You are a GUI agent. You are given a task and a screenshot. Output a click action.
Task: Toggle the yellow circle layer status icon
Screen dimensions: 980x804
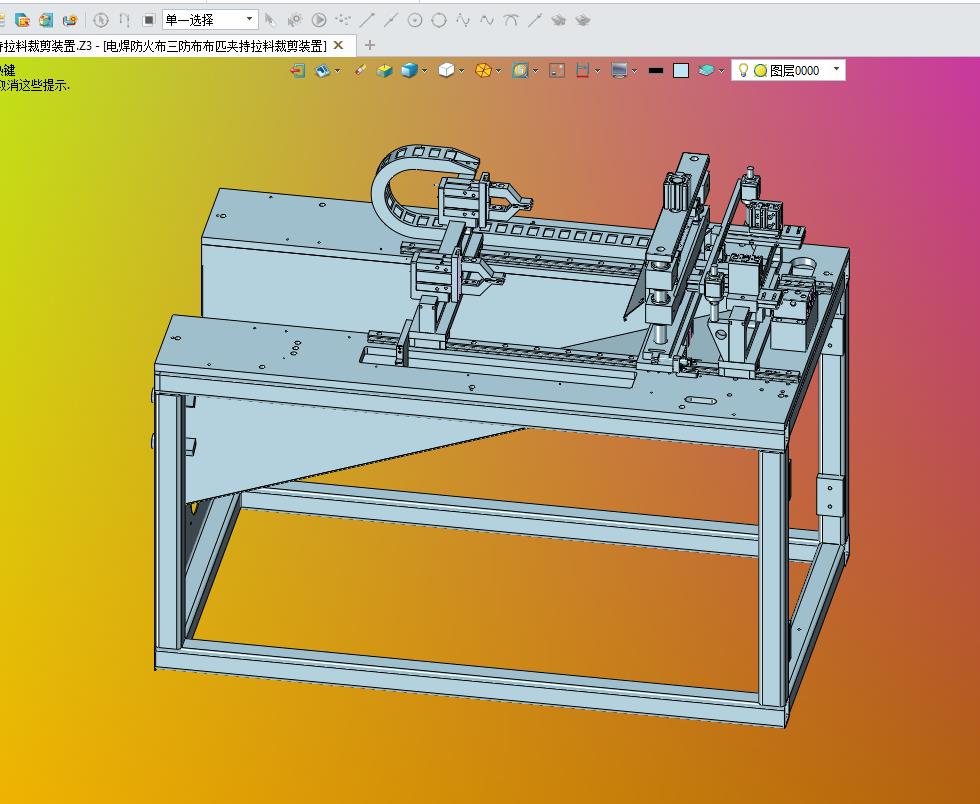(x=760, y=71)
